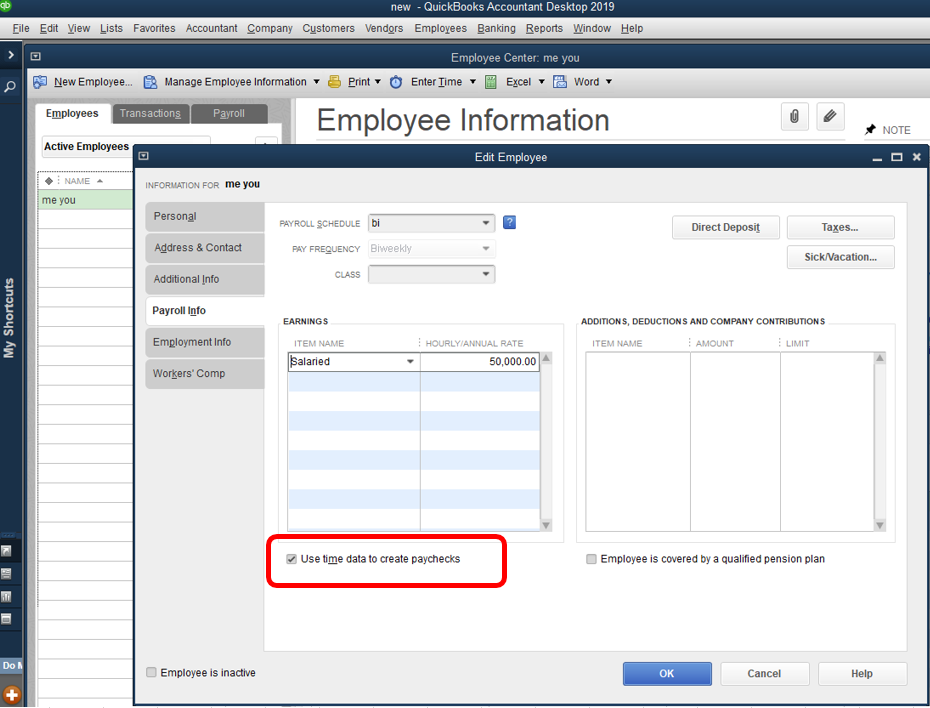
Task: Click the Enter Time clock icon
Action: pos(396,82)
